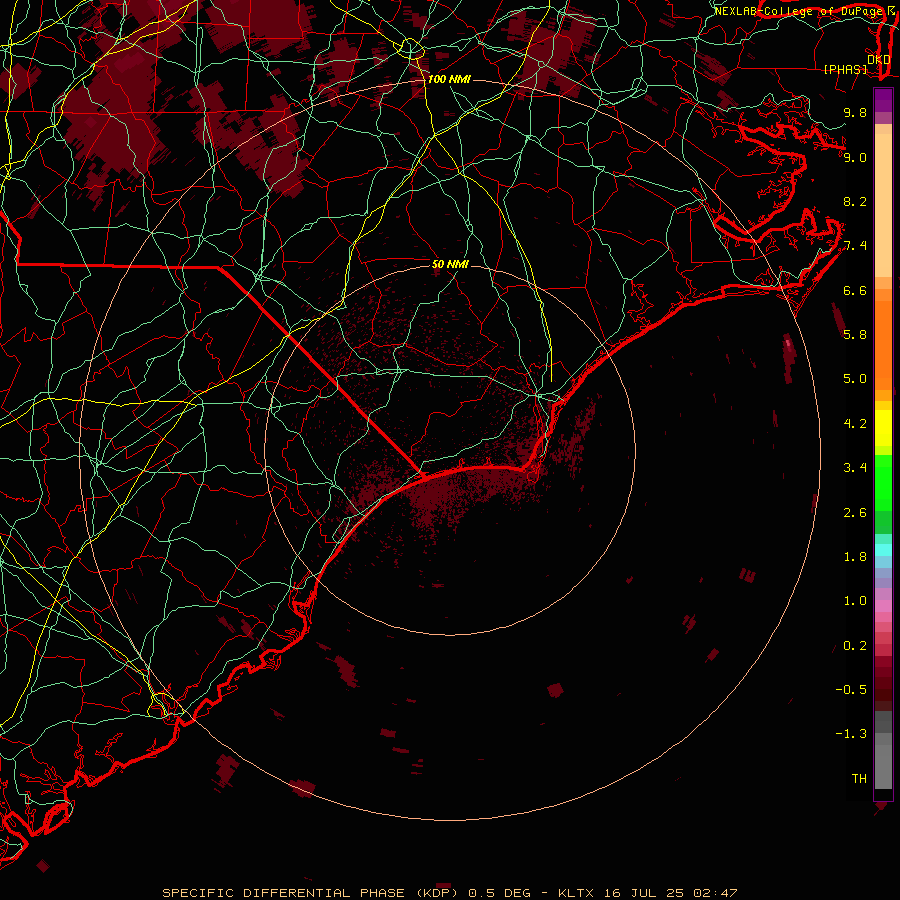The height and width of the screenshot is (900, 900).
Task: Click the 6.6 scale label
Action: point(855,290)
